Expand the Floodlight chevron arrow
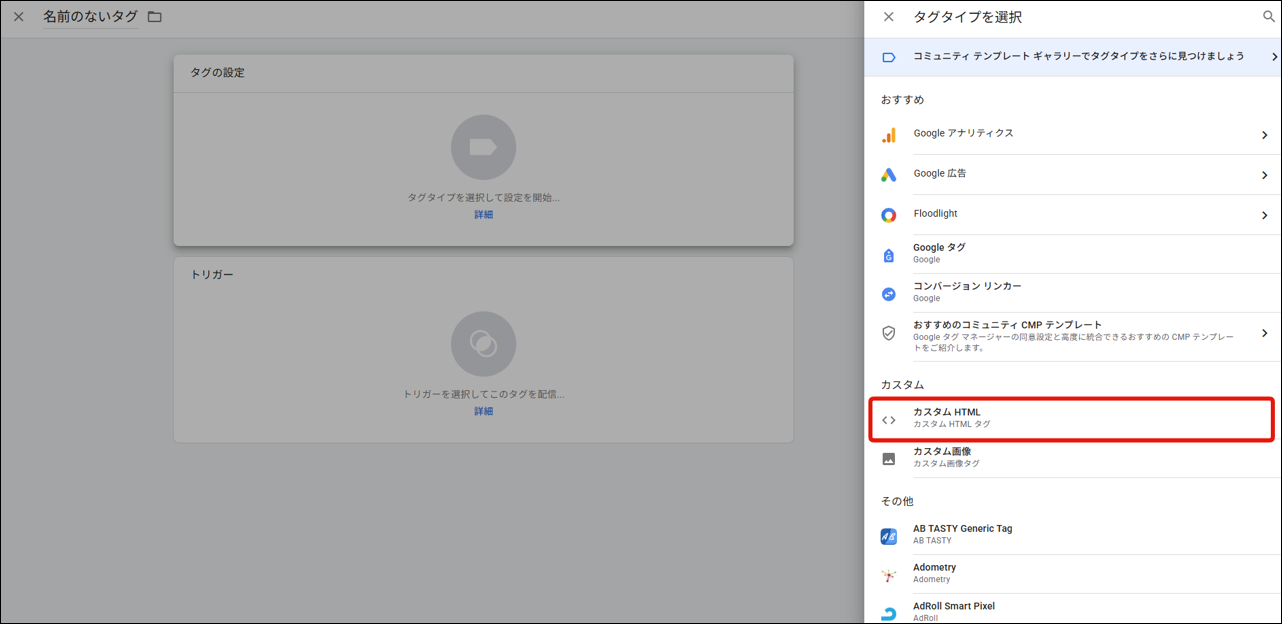This screenshot has width=1282, height=624. click(x=1264, y=215)
